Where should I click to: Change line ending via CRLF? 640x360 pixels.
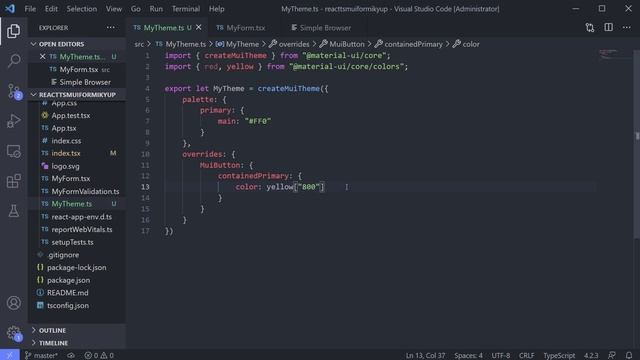(x=527, y=356)
